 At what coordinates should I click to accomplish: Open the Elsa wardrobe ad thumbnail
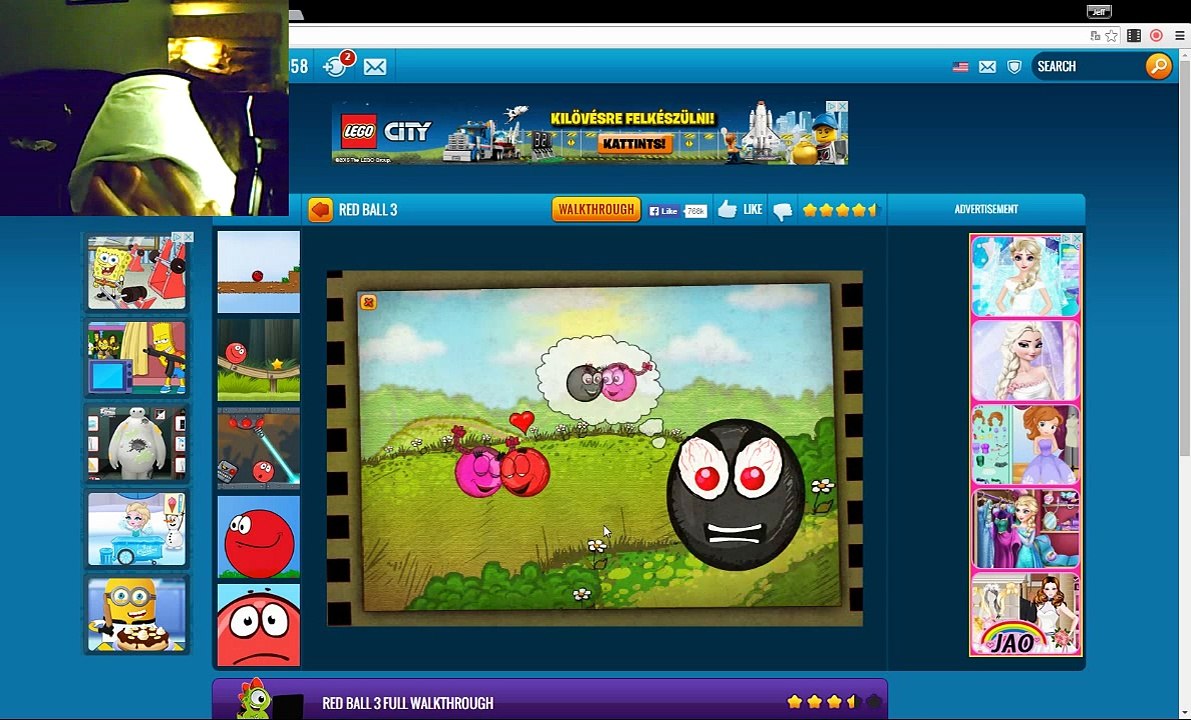[x=1025, y=529]
